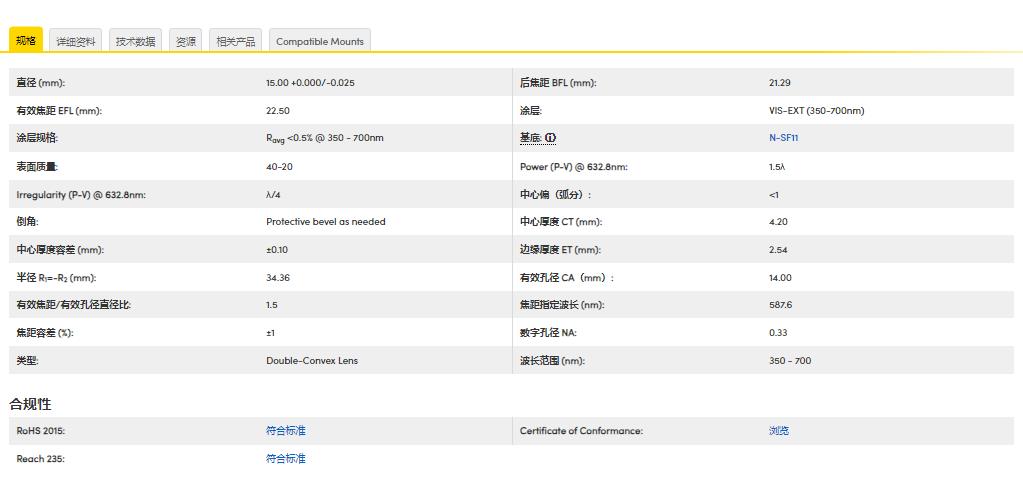Open the 浏览 link for Certificate of Conformance
The width and height of the screenshot is (1023, 502).
[x=779, y=431]
